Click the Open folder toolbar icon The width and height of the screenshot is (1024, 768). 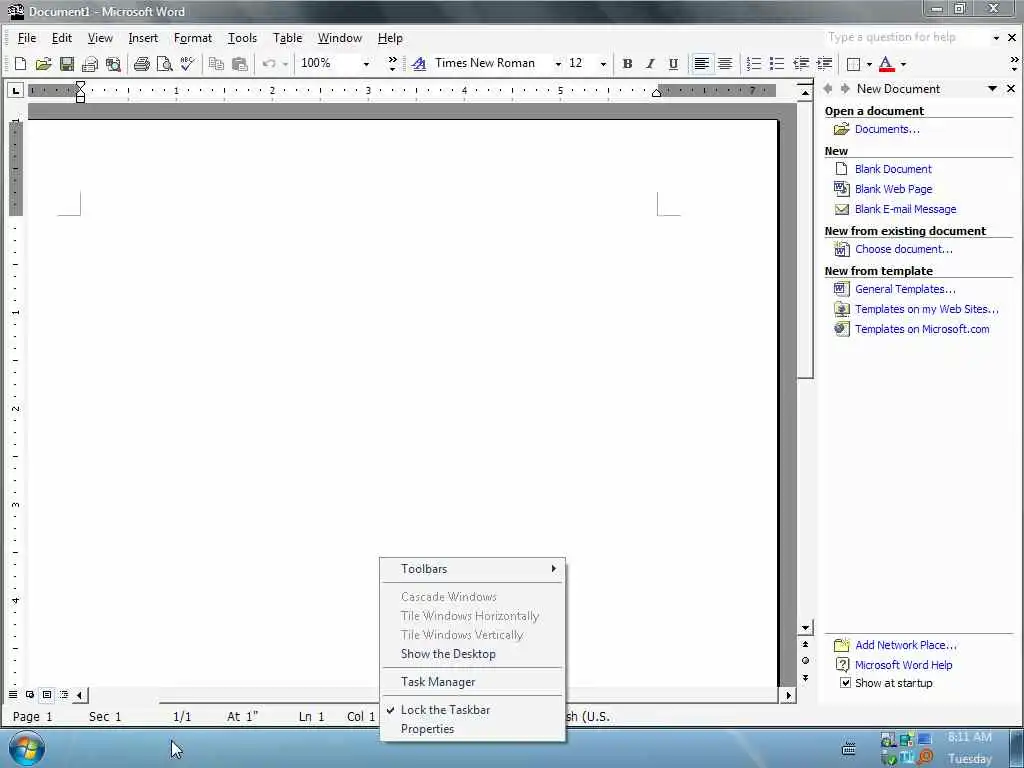[43, 63]
